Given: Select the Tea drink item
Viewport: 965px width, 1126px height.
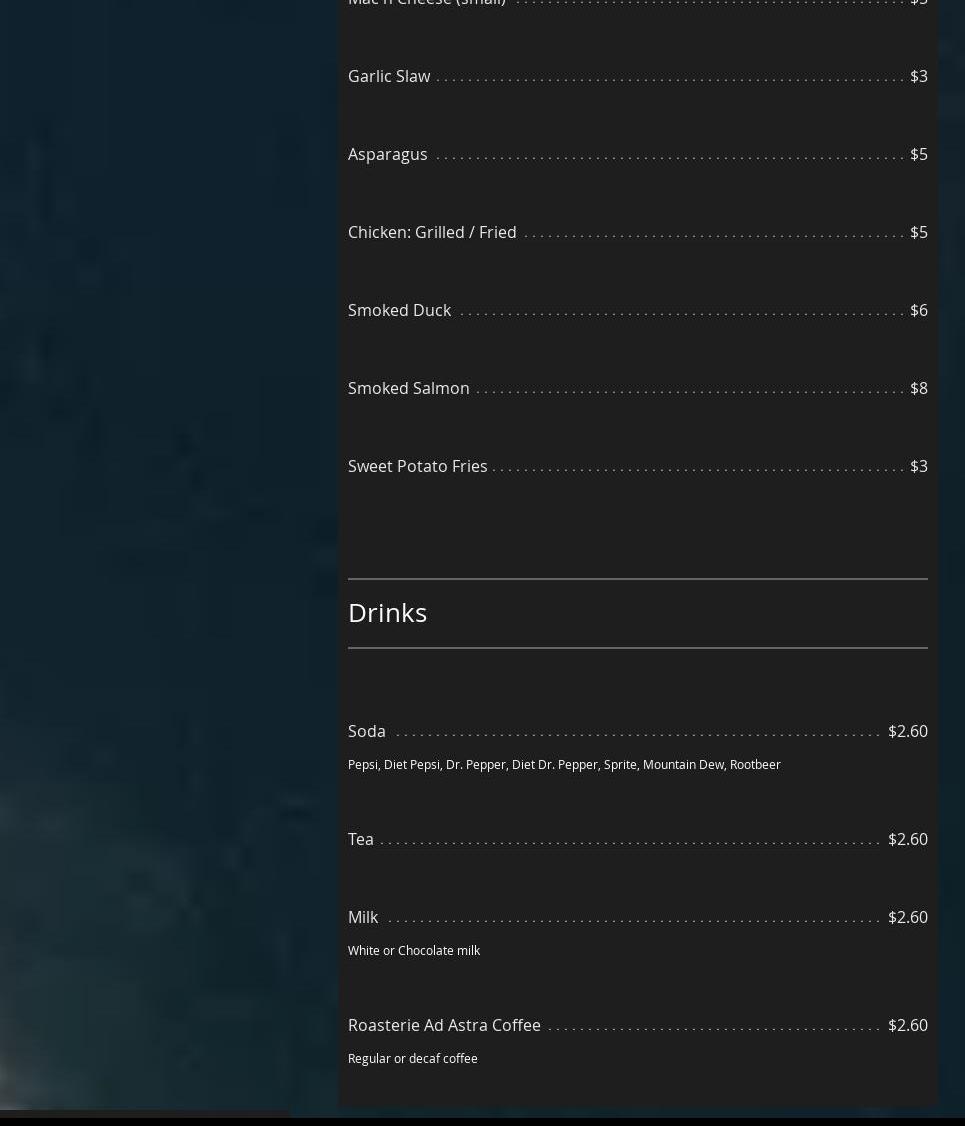Looking at the screenshot, I should pyautogui.click(x=360, y=839).
